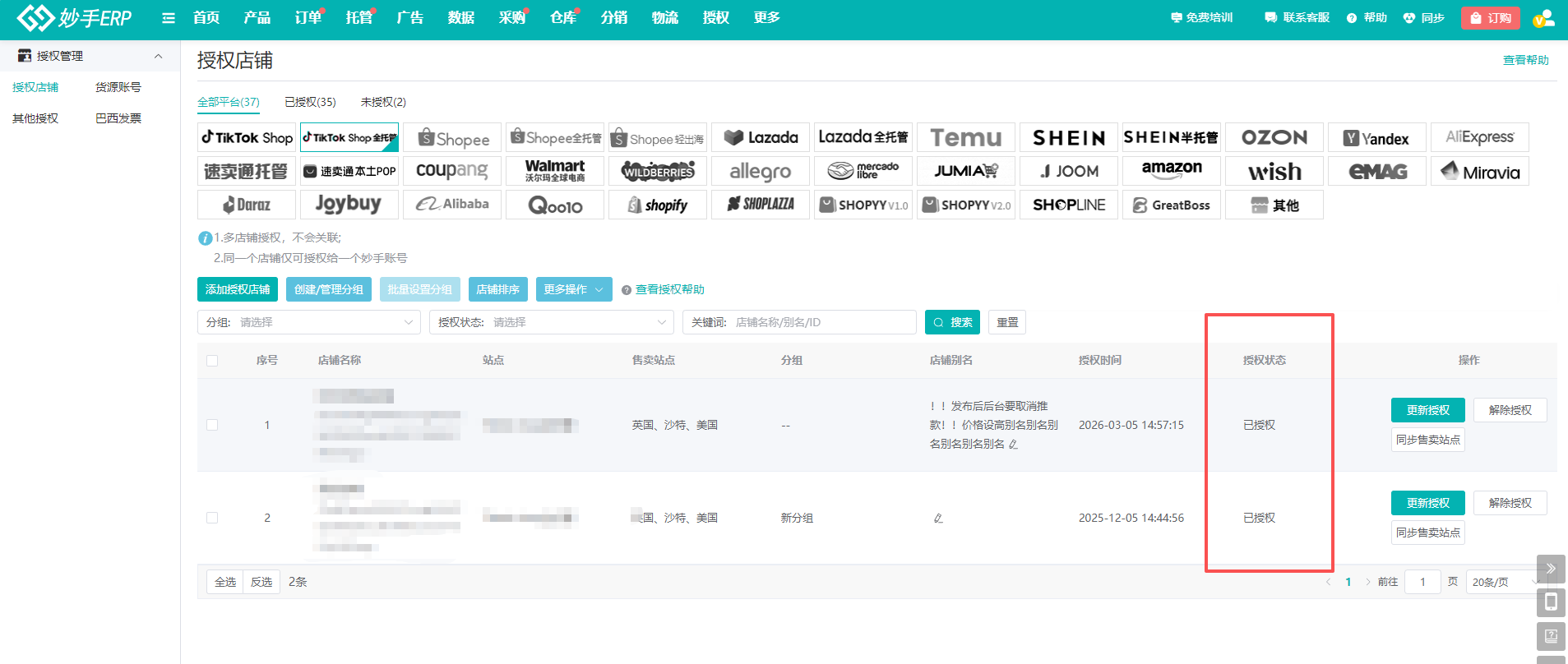Click the 重置 button
1568x664 pixels.
pyautogui.click(x=1007, y=322)
